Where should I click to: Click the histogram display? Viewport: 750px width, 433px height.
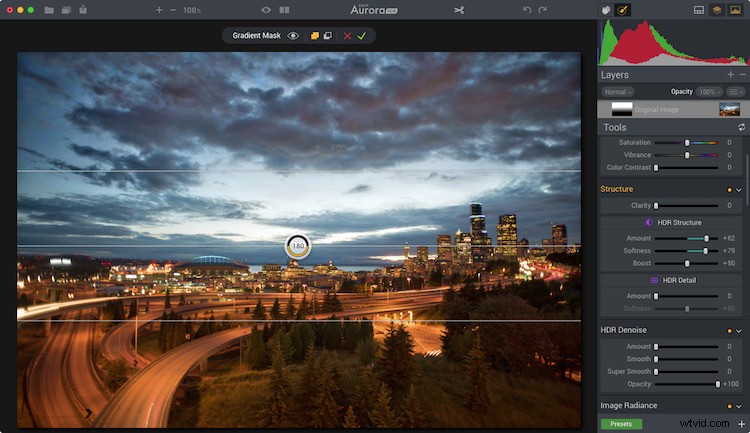coord(673,43)
